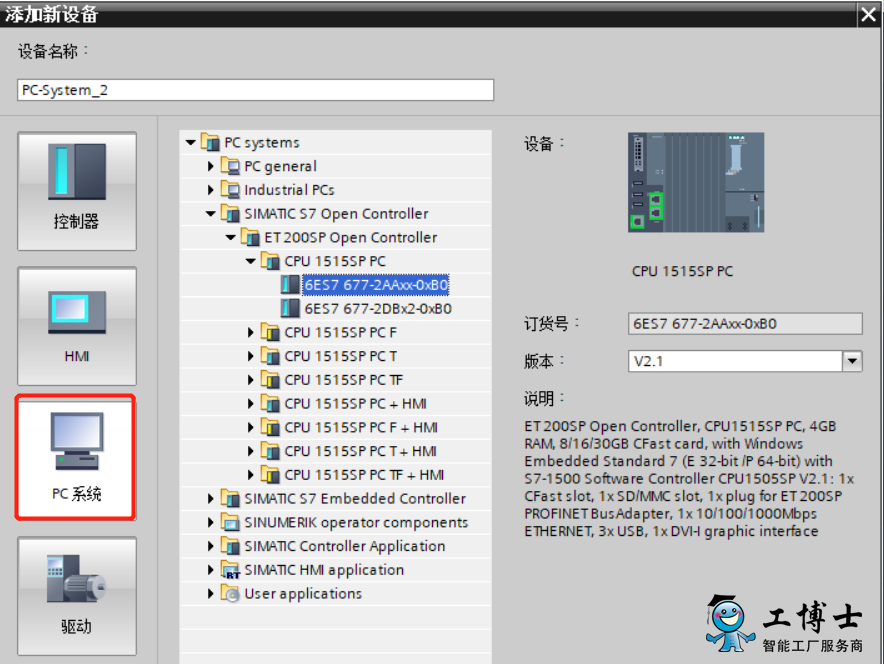Screen dimensions: 884x664
Task: Click CPU 1515SP PC TF + HMI folder icon
Action: click(270, 475)
